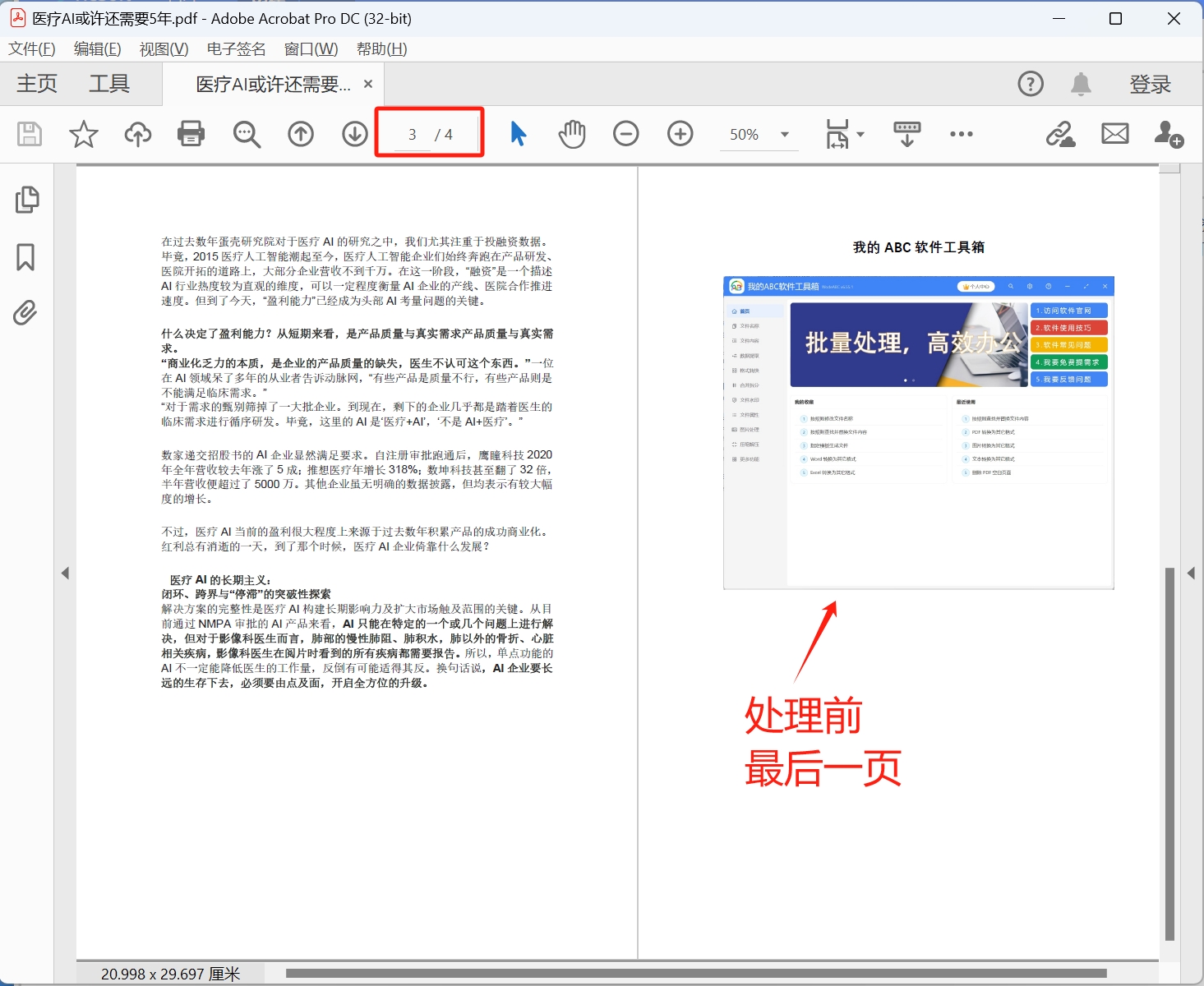The width and height of the screenshot is (1204, 986).
Task: Open the more tools ellipsis menu
Action: (961, 134)
